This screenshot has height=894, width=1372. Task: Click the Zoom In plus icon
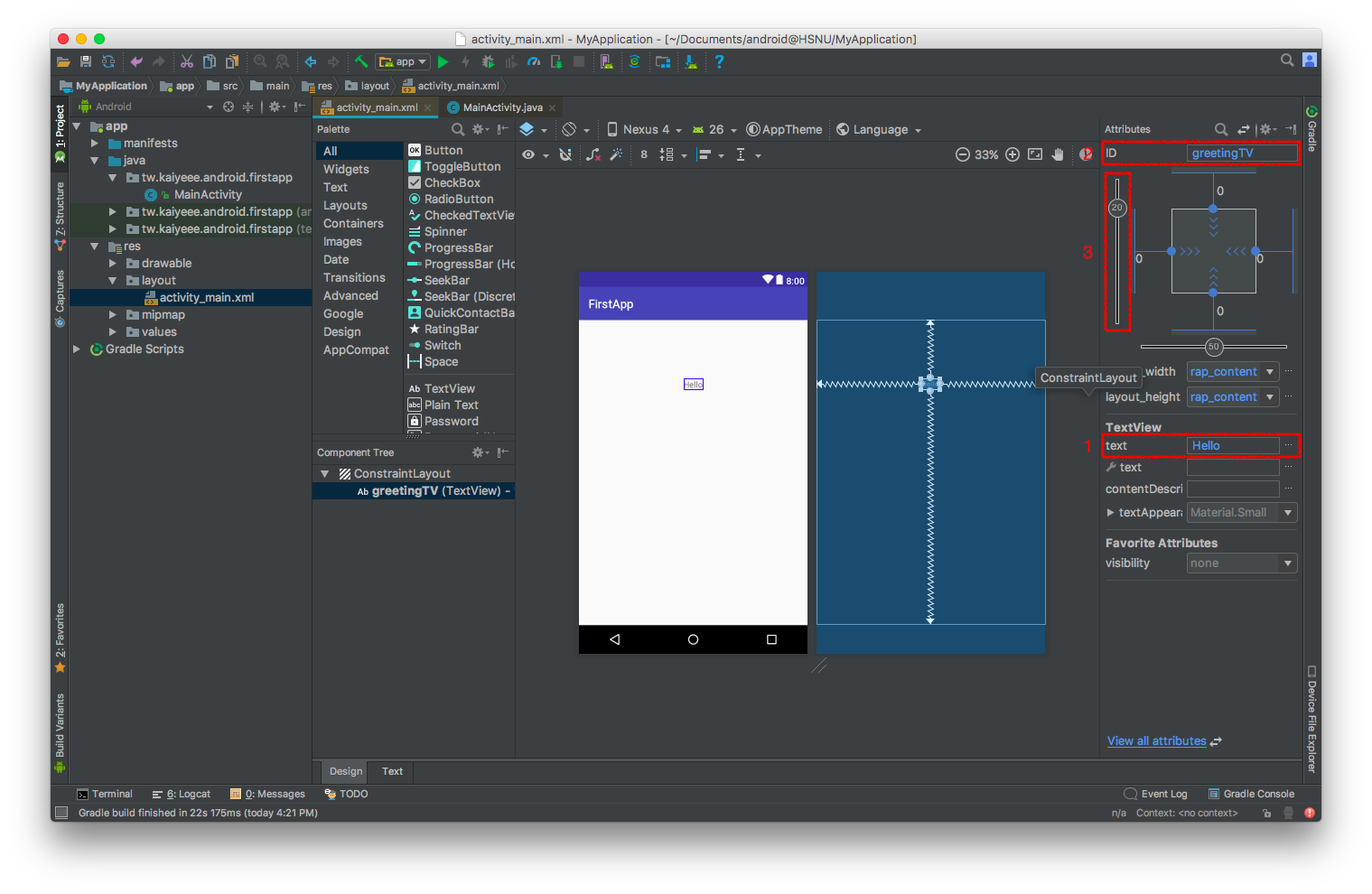click(x=1013, y=154)
